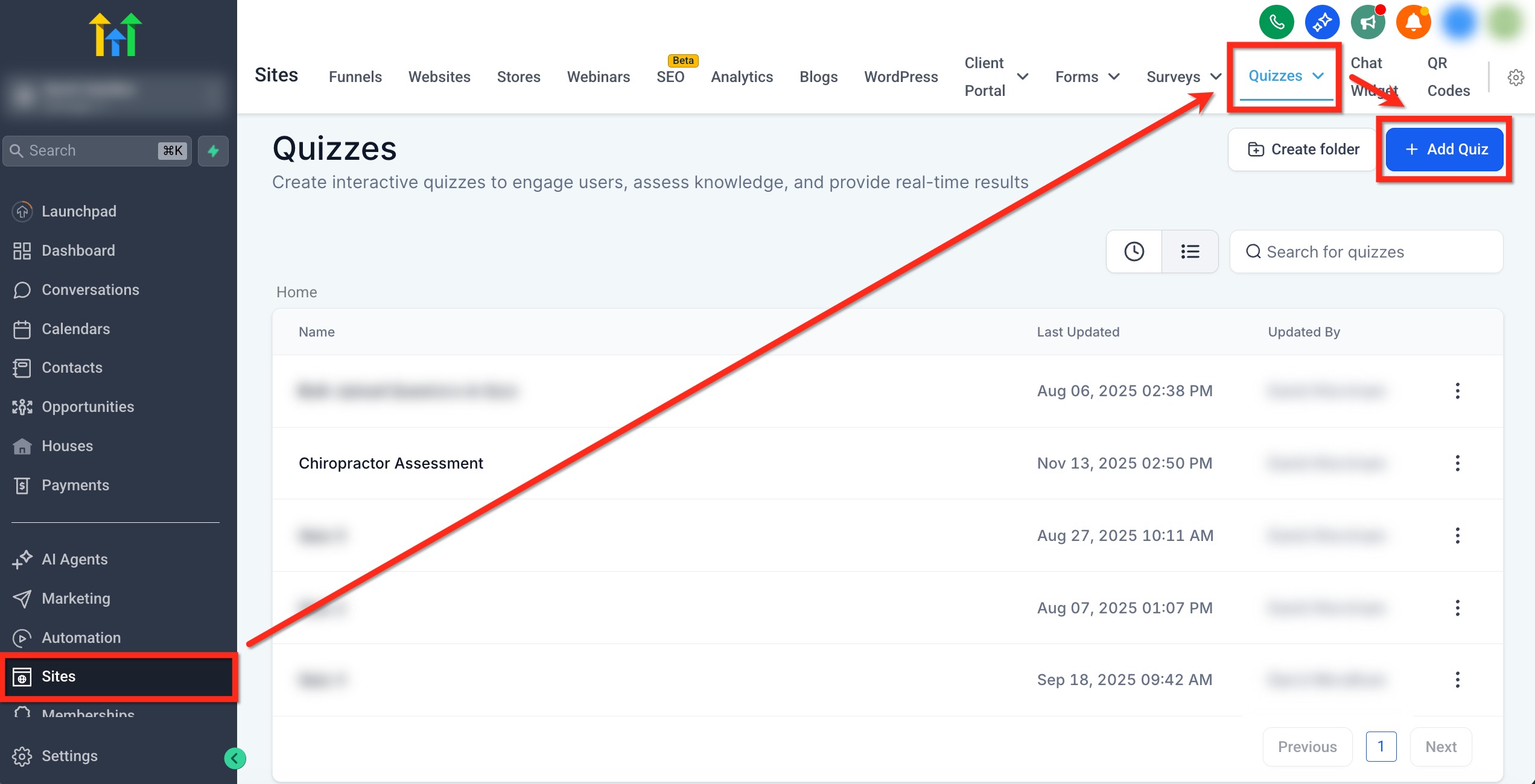Viewport: 1535px width, 784px height.
Task: Expand the Quizzes dropdown chevron
Action: tap(1318, 76)
